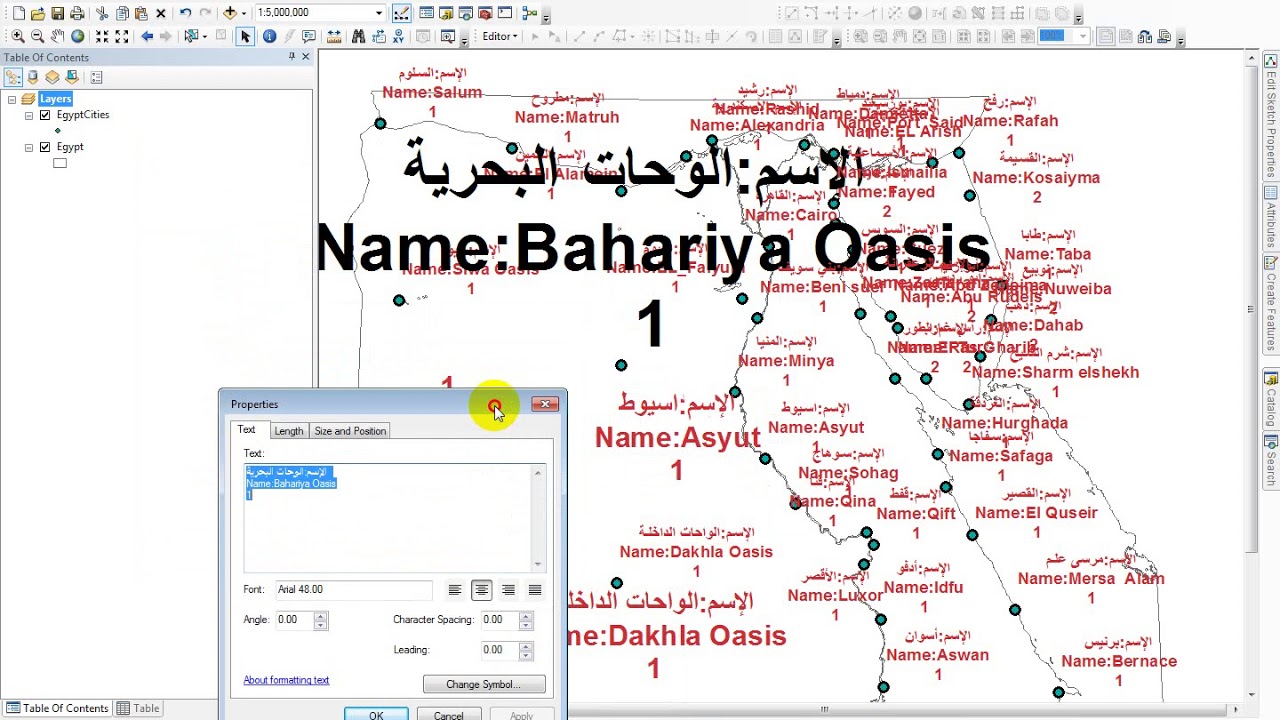1280x720 pixels.
Task: Select the Pan hand tool
Action: pos(58,36)
